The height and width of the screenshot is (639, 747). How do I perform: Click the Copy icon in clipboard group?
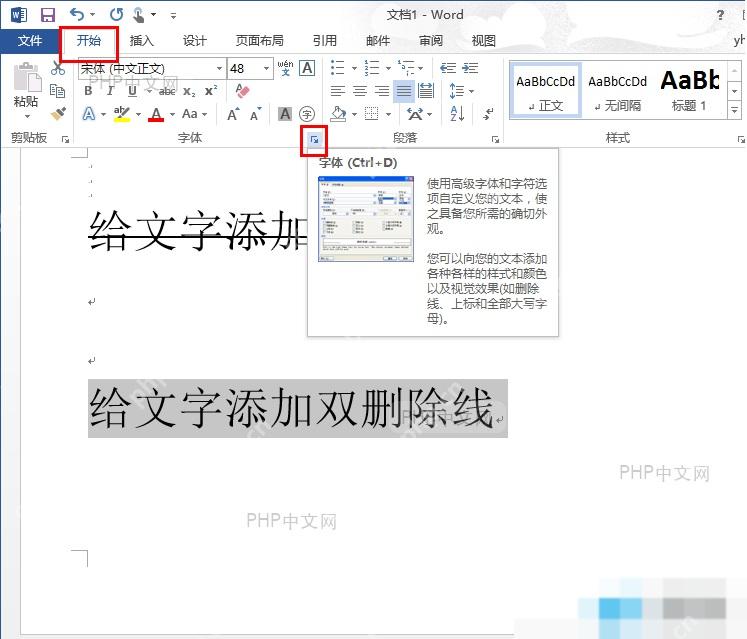click(58, 91)
